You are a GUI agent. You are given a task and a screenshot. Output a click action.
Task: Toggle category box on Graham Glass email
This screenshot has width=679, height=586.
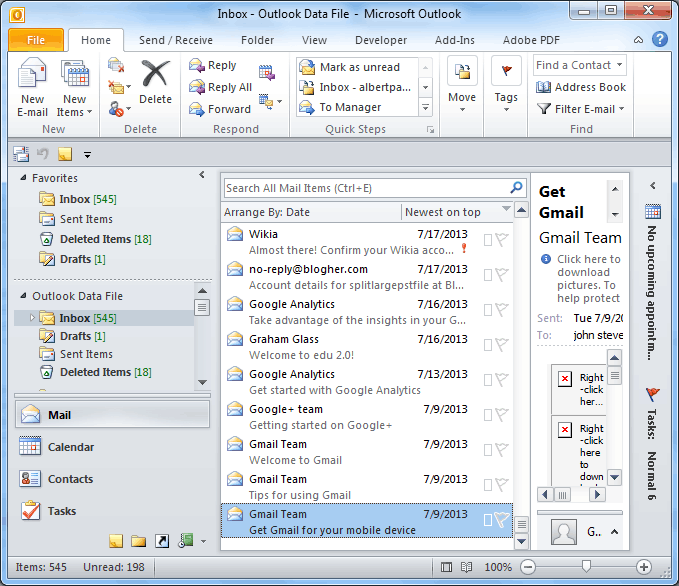[488, 345]
